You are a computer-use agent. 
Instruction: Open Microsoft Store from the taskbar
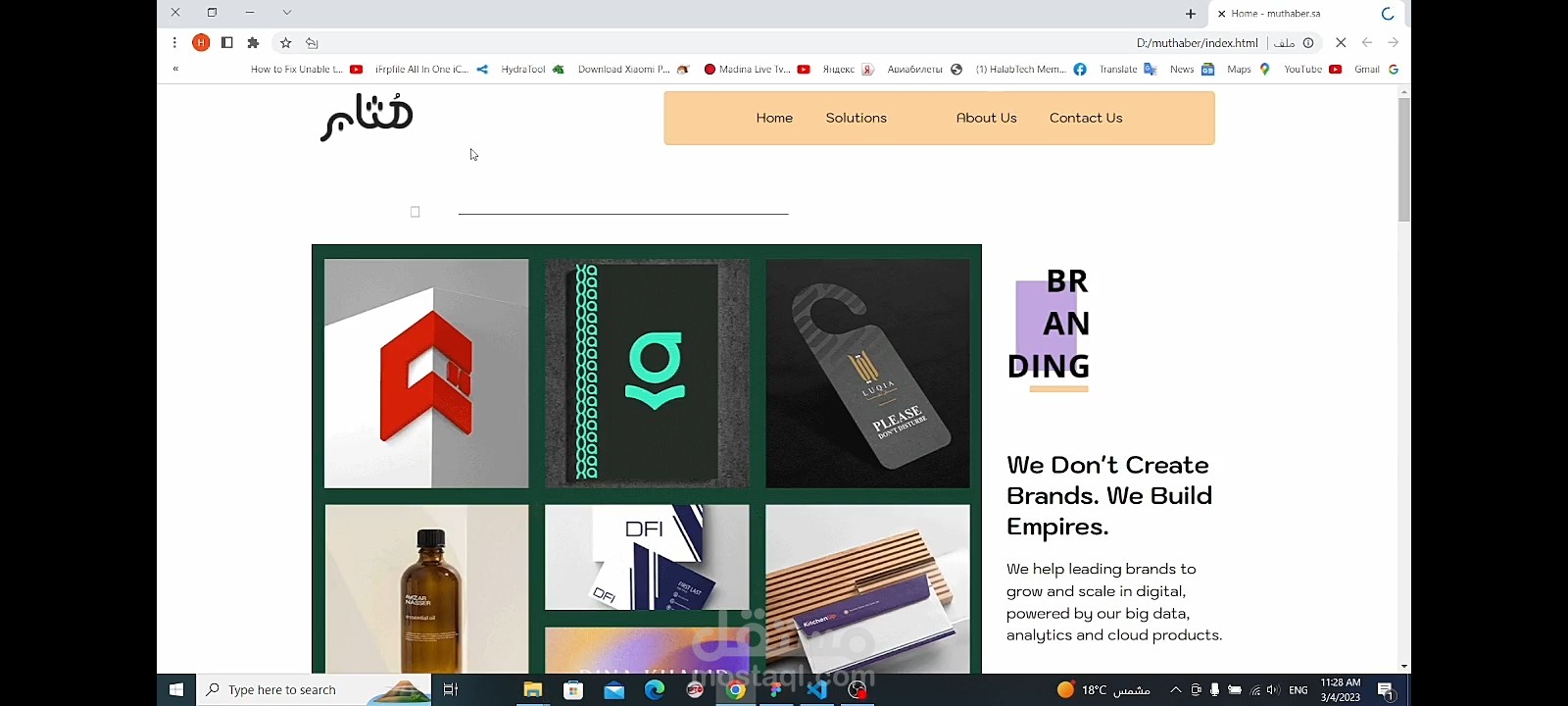click(x=573, y=690)
